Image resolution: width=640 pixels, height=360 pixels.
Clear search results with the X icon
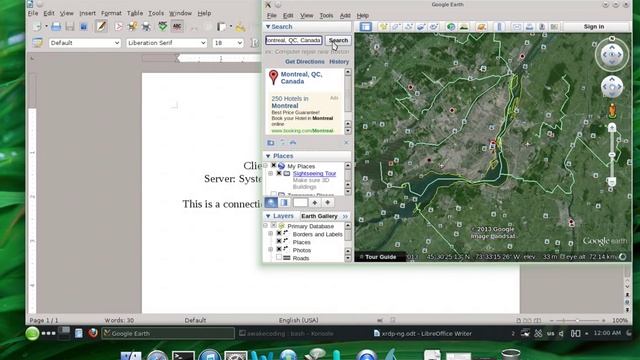(x=346, y=142)
